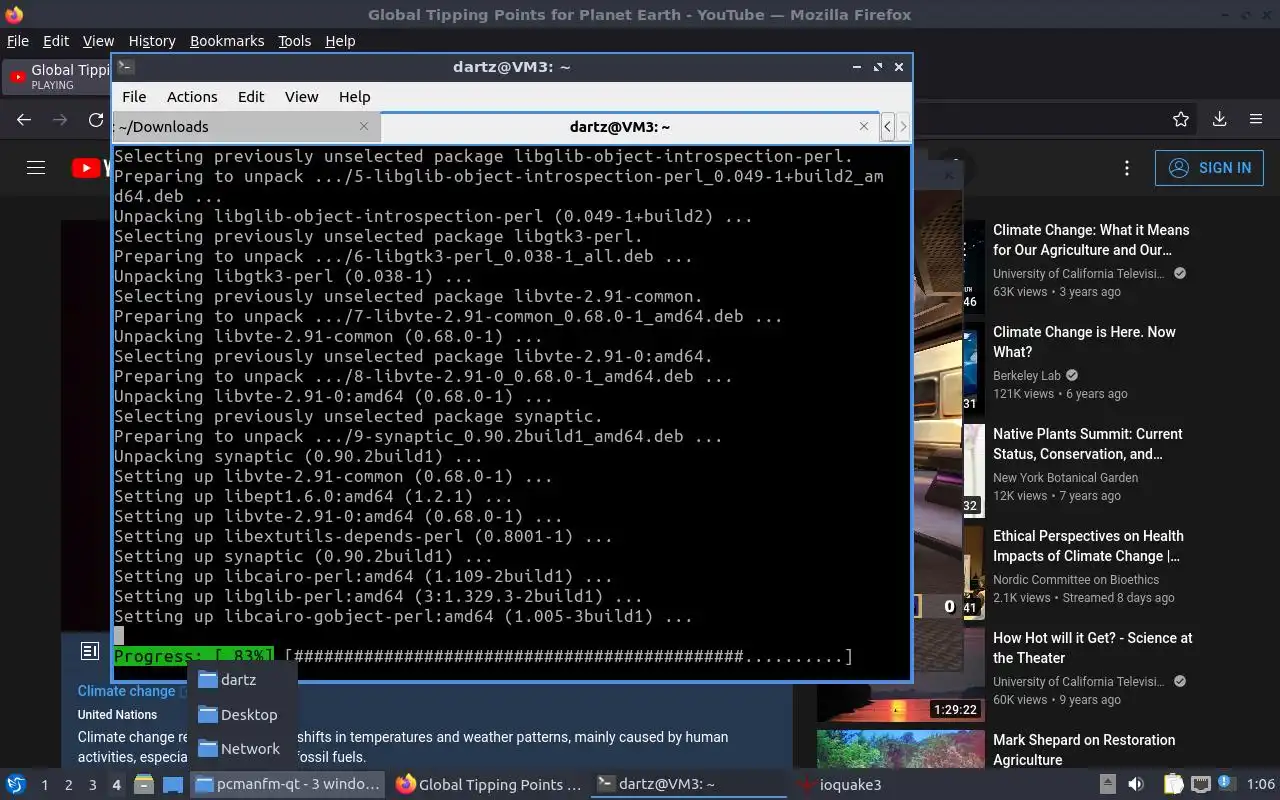
Task: Open Firefox Bookmarks menu
Action: 227,41
